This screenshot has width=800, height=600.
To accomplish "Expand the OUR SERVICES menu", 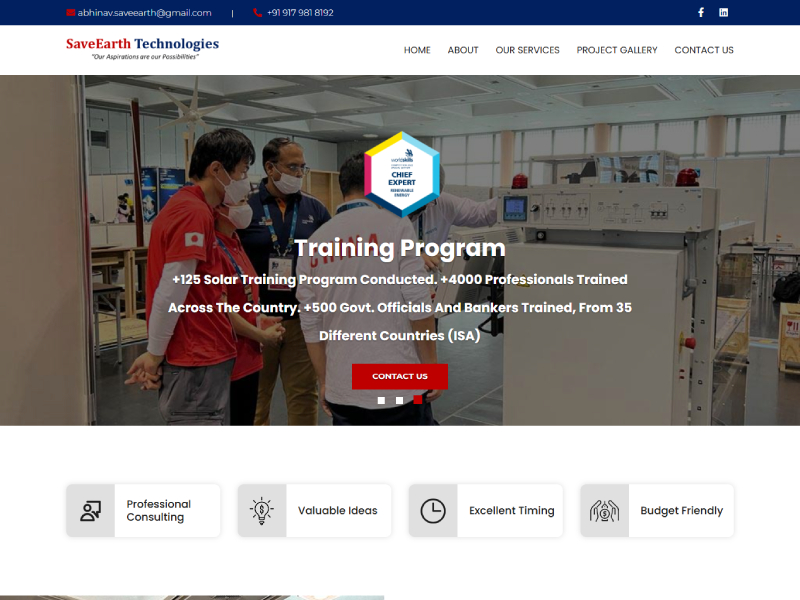I will click(x=527, y=50).
